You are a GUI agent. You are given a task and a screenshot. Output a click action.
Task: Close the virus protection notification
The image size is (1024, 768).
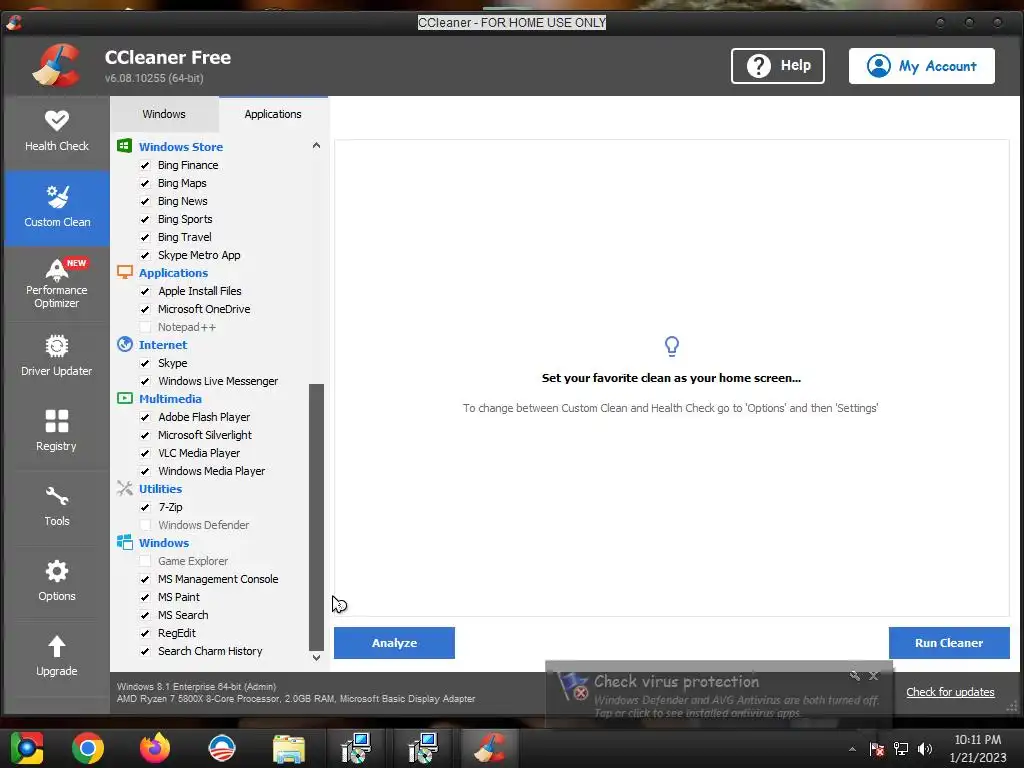tap(874, 676)
